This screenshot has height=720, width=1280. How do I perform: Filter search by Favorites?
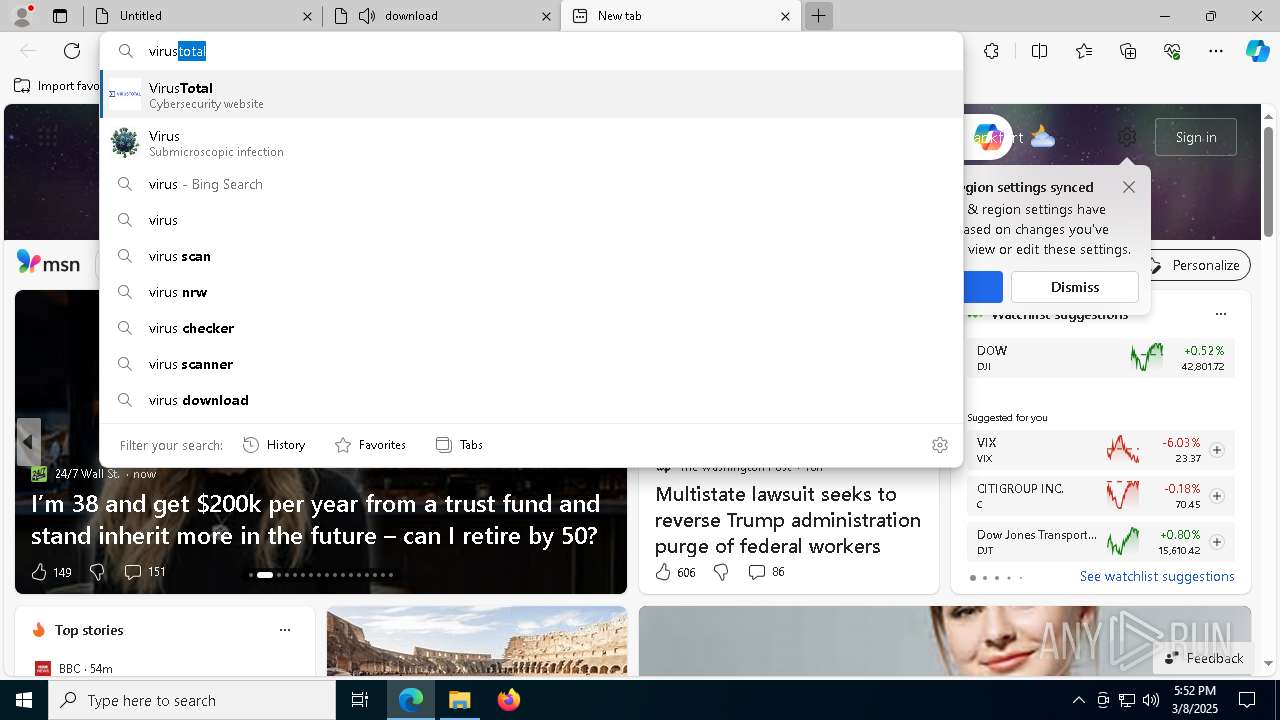tap(370, 445)
